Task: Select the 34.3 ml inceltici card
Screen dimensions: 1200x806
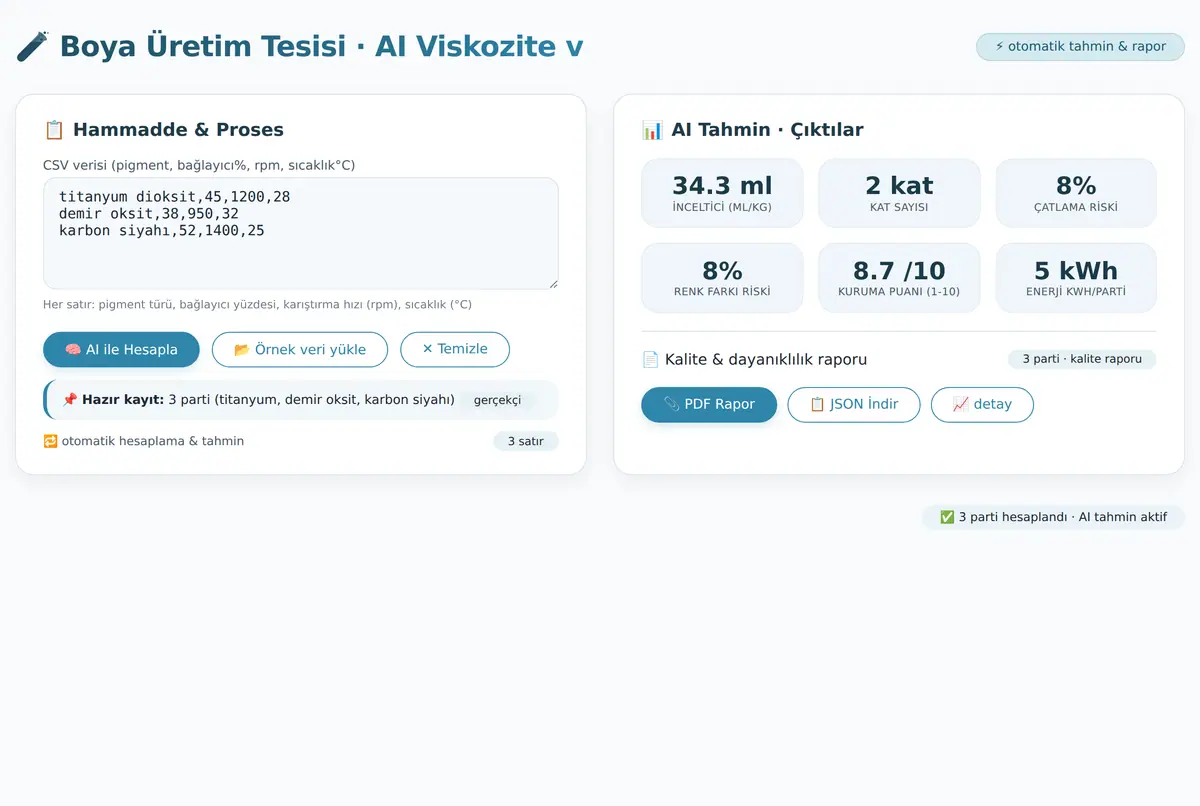Action: (722, 193)
